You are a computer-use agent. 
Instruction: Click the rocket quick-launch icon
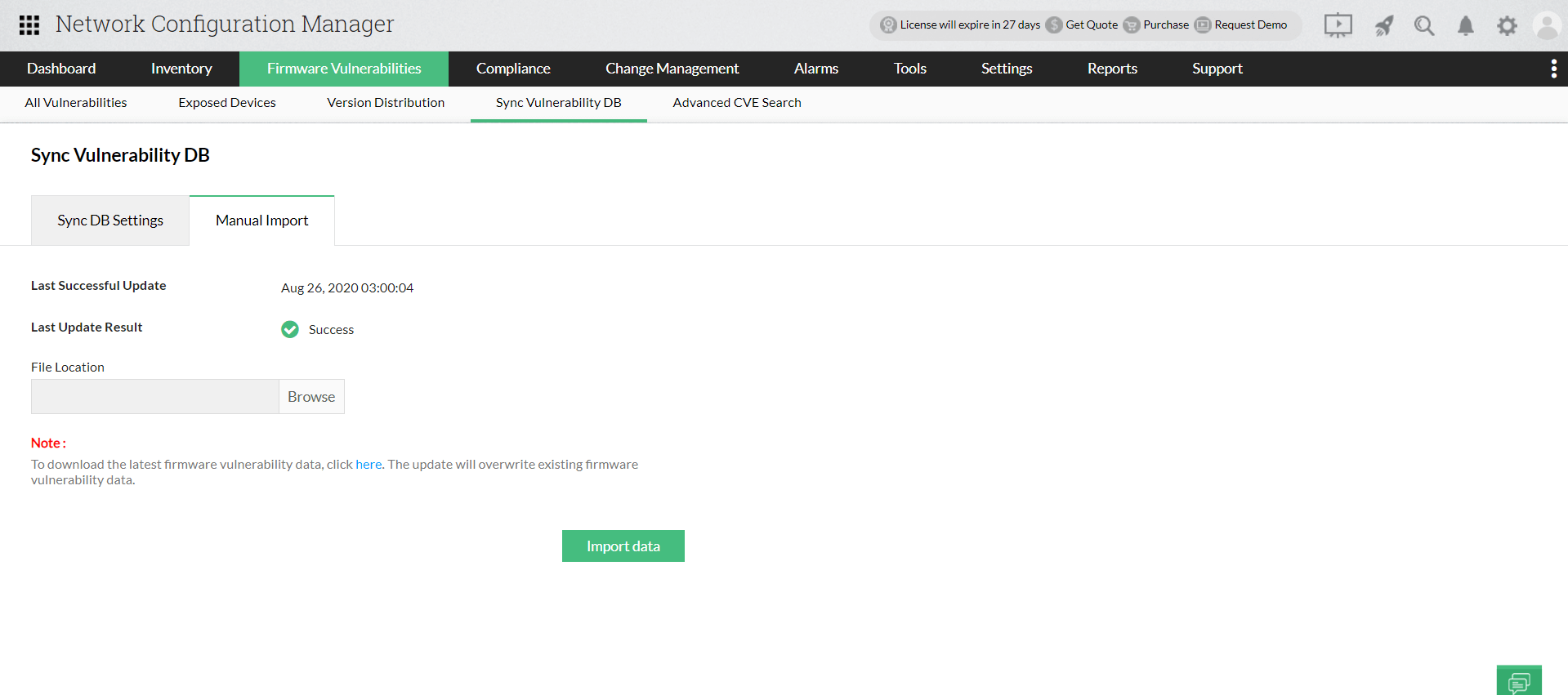(x=1383, y=26)
